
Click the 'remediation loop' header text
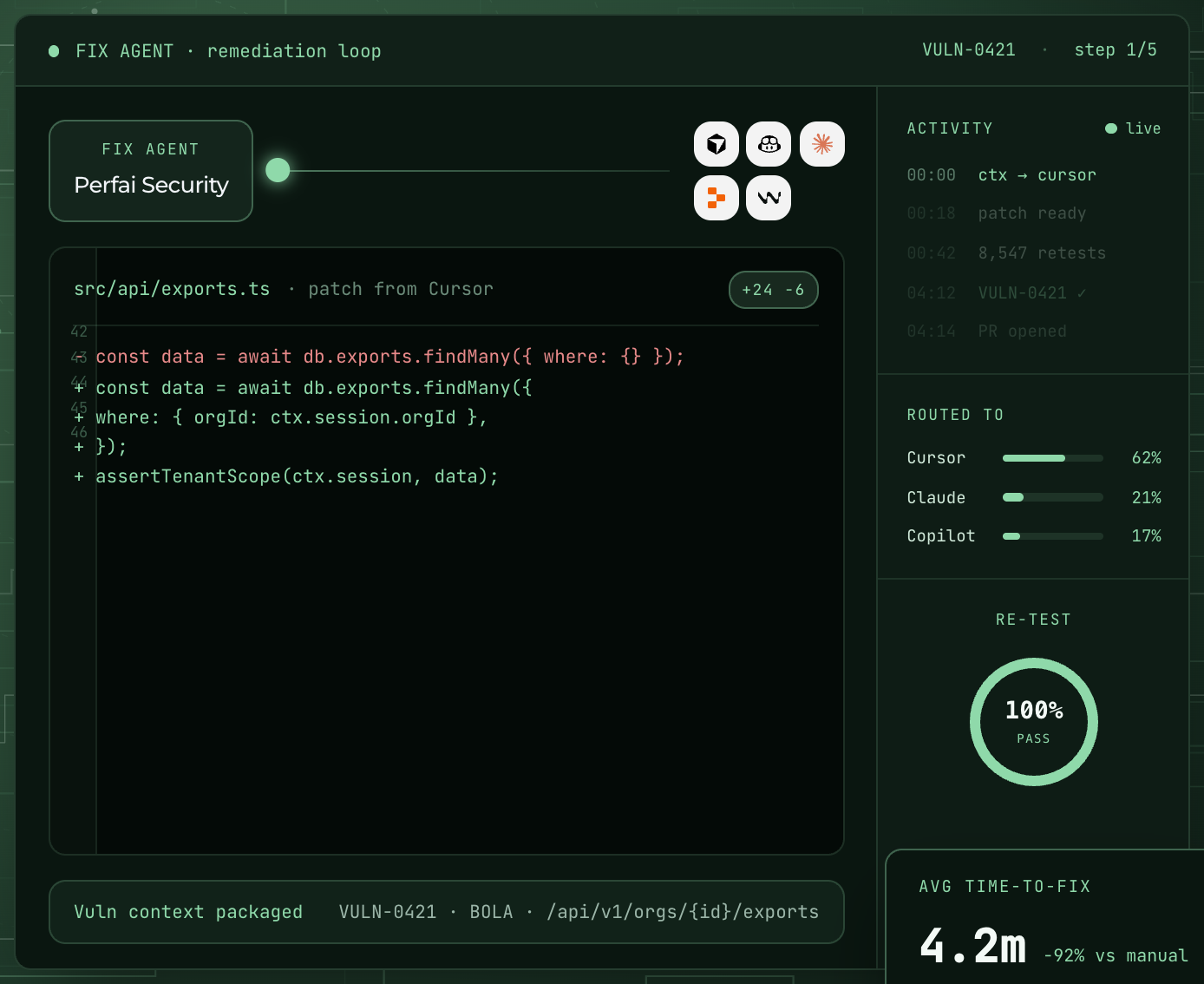[x=294, y=51]
